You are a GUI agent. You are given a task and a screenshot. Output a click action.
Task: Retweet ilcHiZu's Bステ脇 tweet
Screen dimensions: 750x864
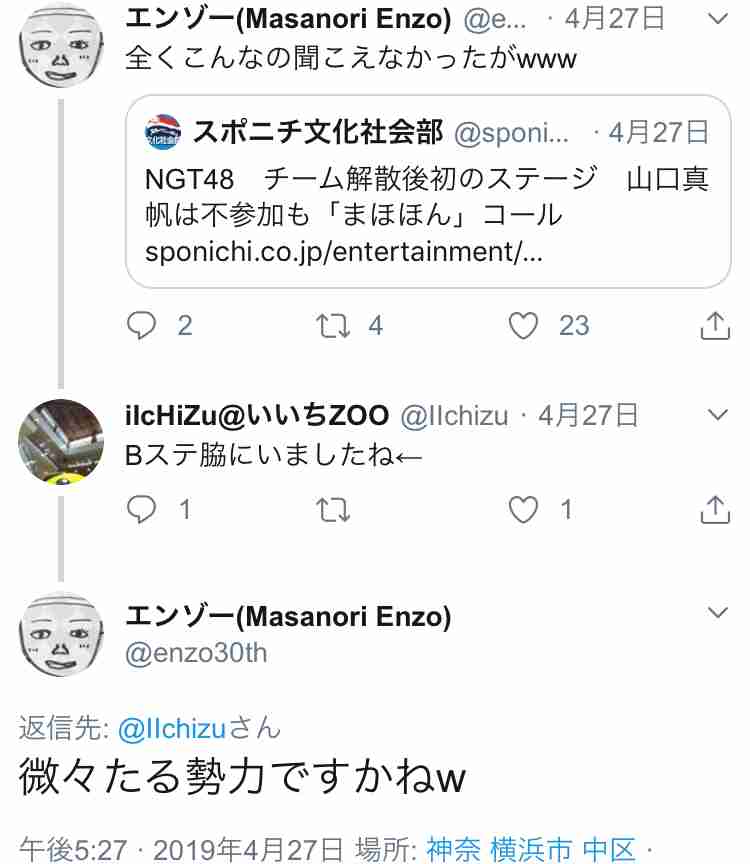point(333,509)
